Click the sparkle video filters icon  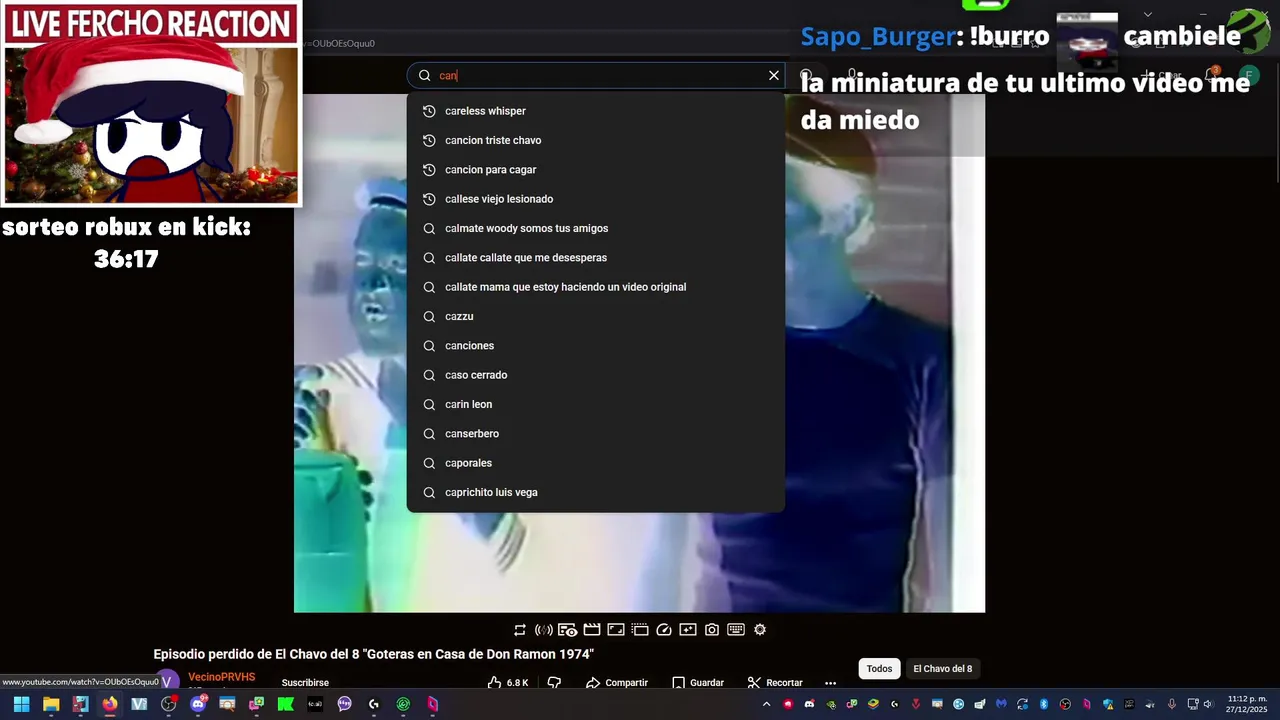tap(688, 630)
